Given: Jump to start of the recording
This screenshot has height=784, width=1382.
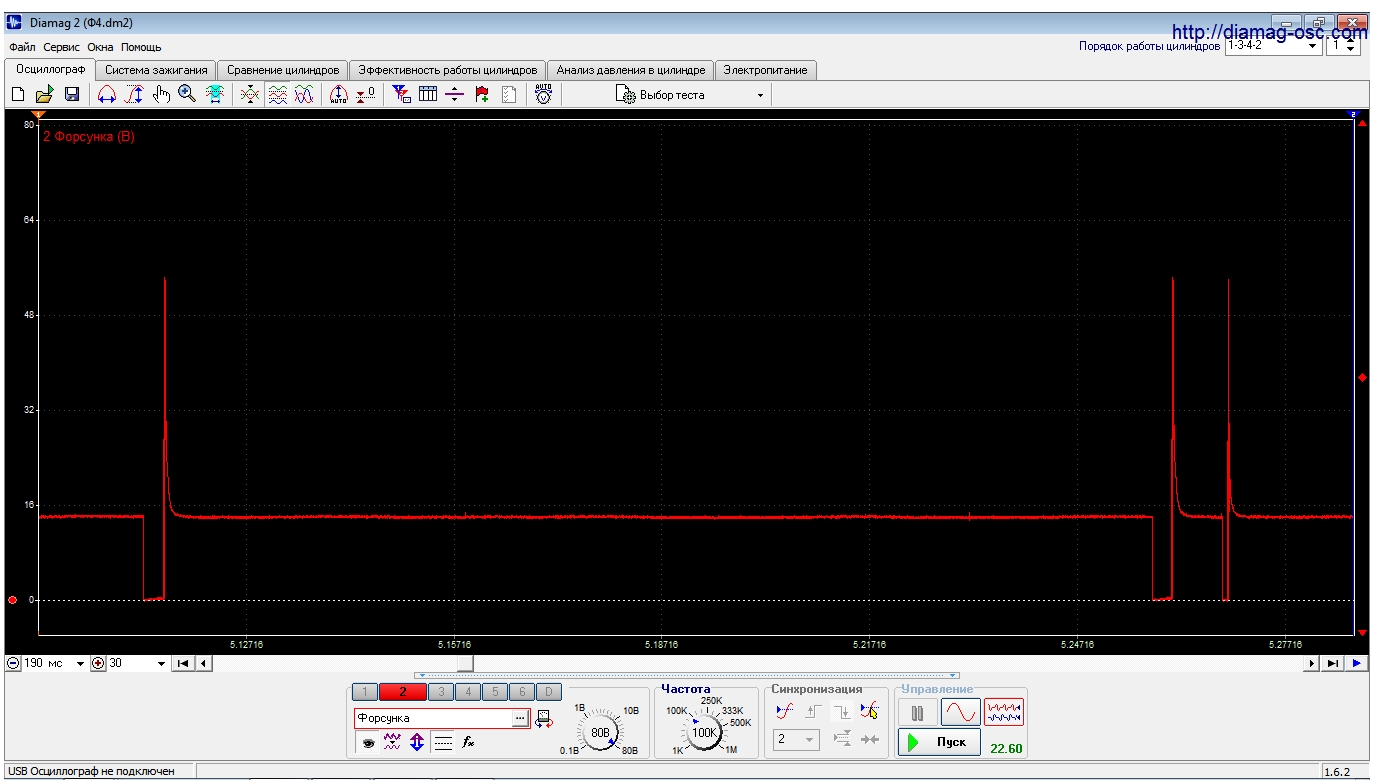Looking at the screenshot, I should tap(183, 663).
